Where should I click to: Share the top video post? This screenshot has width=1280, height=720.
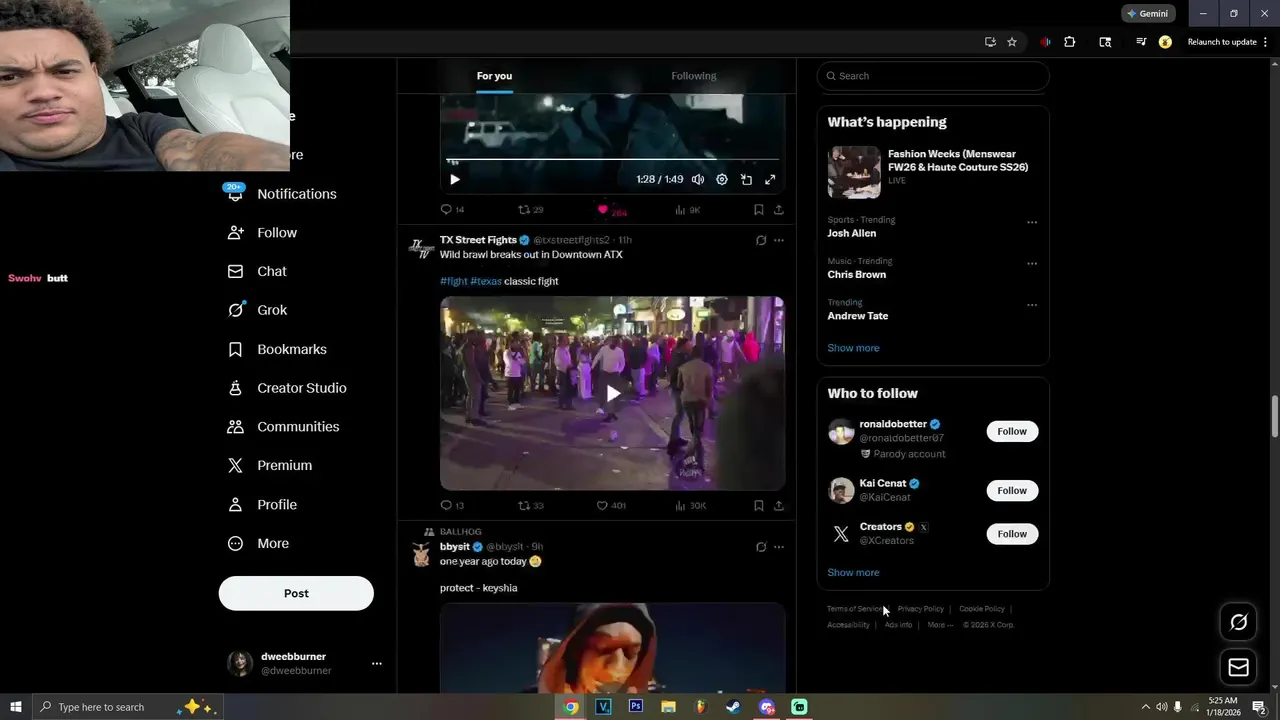pos(778,210)
